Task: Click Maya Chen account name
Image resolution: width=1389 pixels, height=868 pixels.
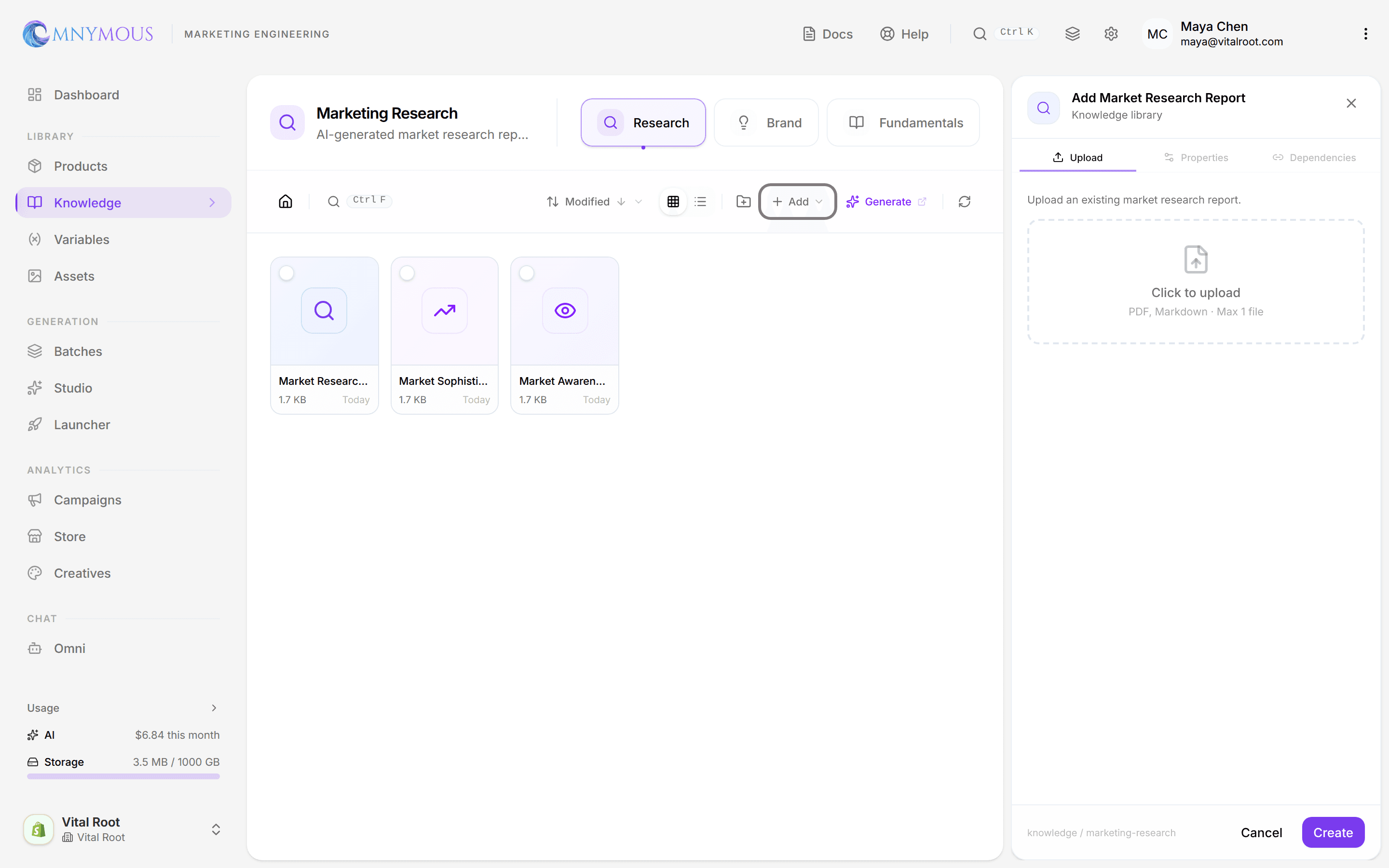Action: tap(1214, 27)
